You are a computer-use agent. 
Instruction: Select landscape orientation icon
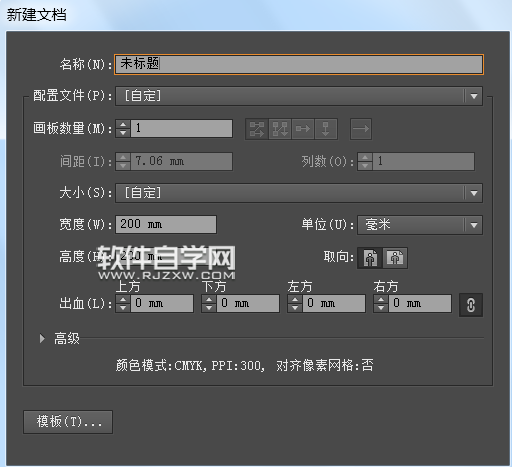[x=395, y=258]
